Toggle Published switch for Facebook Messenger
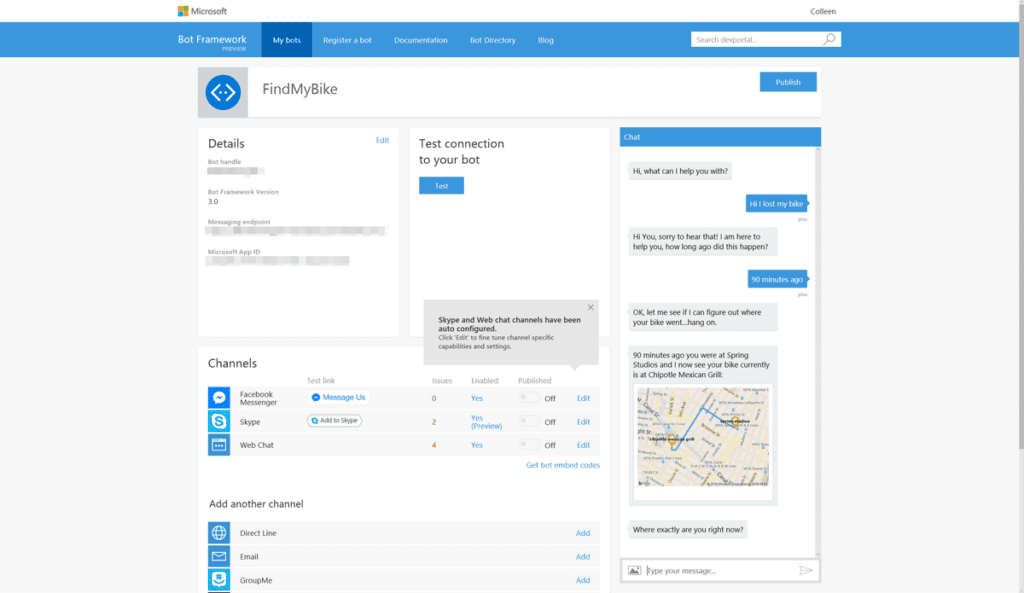 point(529,398)
